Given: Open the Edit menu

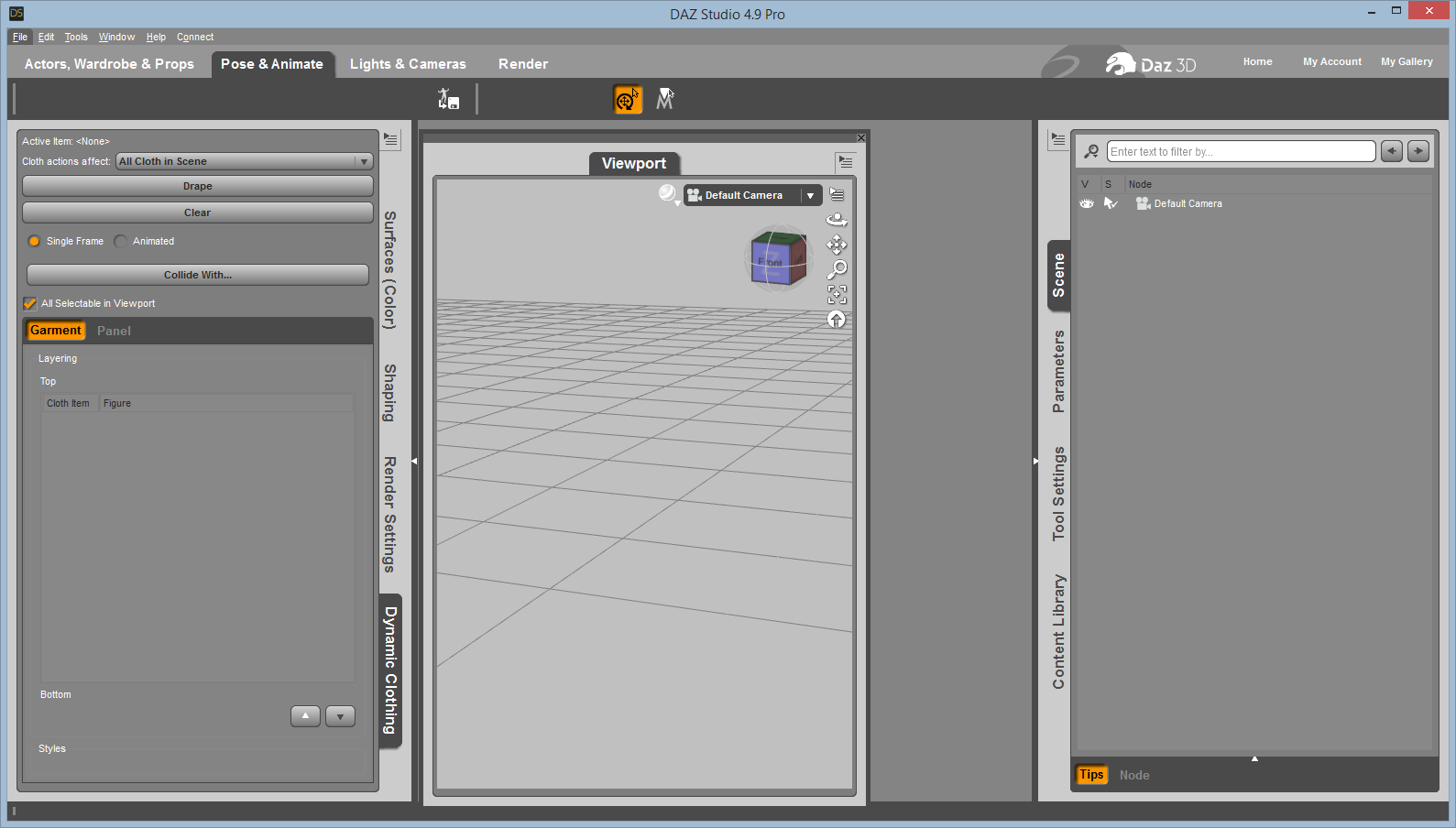Looking at the screenshot, I should tap(46, 37).
